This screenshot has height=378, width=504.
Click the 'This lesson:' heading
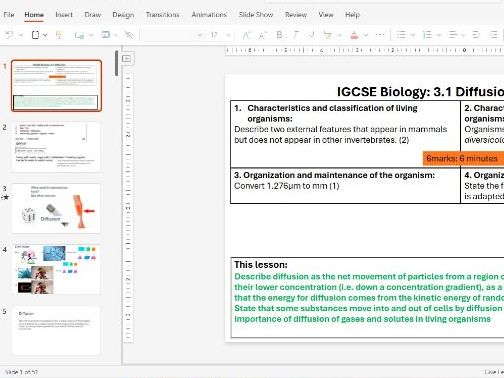point(261,265)
